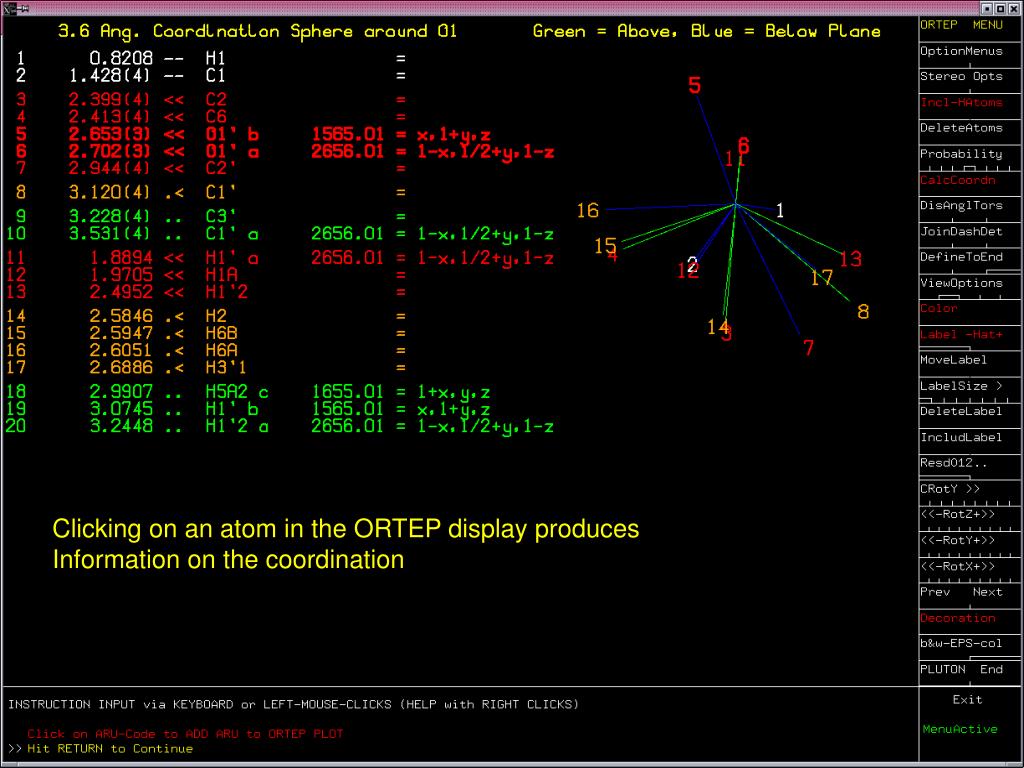Click the 'Hit RETURN to Continue' prompt line
The image size is (1024, 768).
(110, 748)
